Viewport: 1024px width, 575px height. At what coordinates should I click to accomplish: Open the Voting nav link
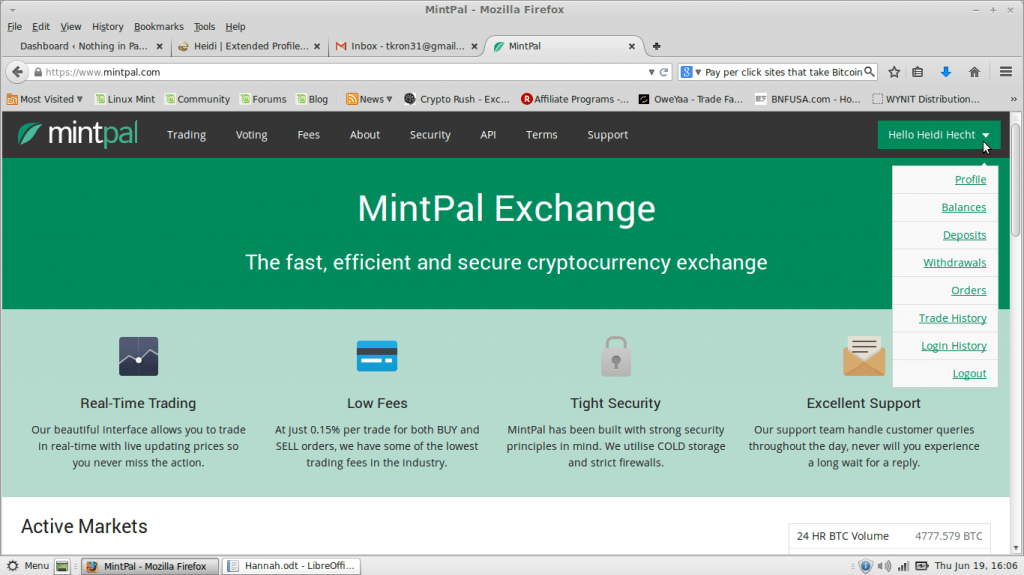click(x=251, y=135)
